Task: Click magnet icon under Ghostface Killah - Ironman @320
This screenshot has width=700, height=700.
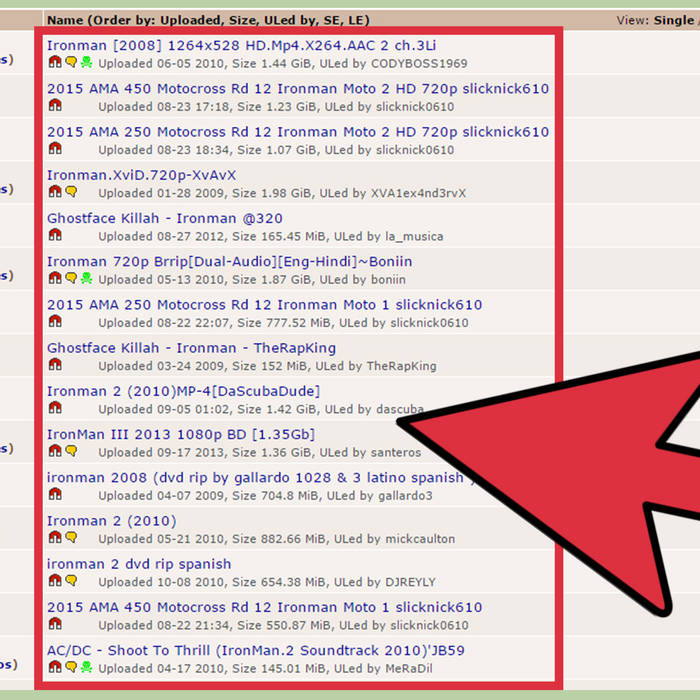Action: pos(55,235)
